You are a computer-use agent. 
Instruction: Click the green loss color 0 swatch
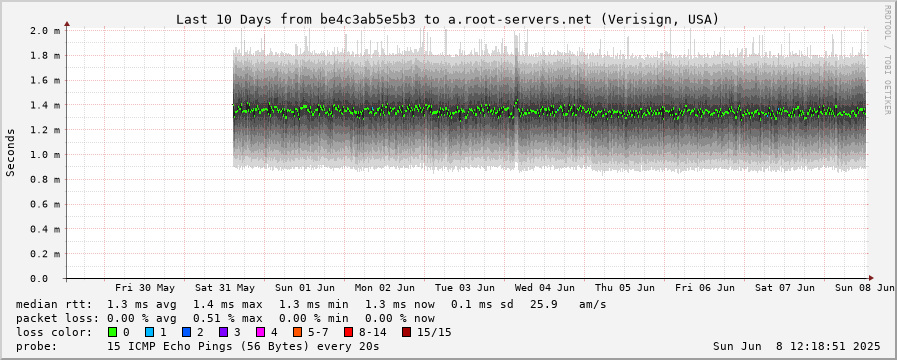112,332
